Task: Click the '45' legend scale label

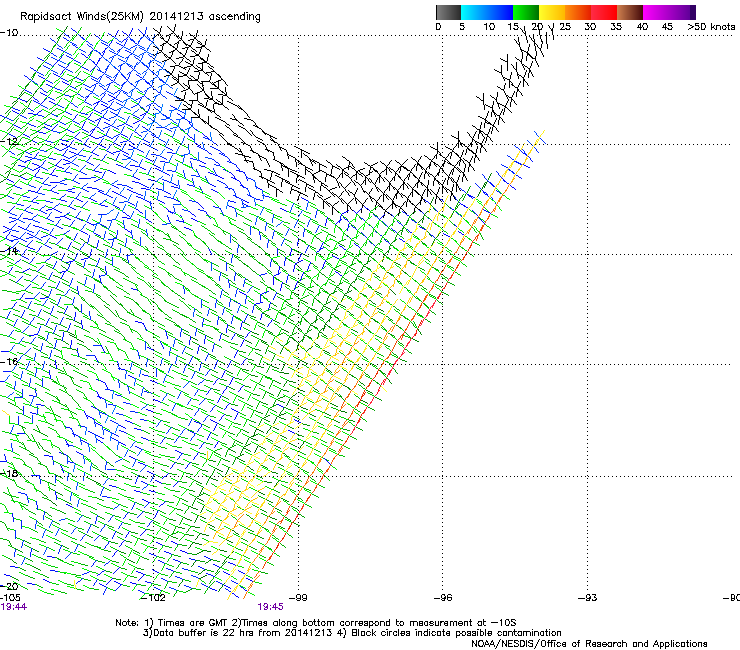Action: click(x=667, y=26)
